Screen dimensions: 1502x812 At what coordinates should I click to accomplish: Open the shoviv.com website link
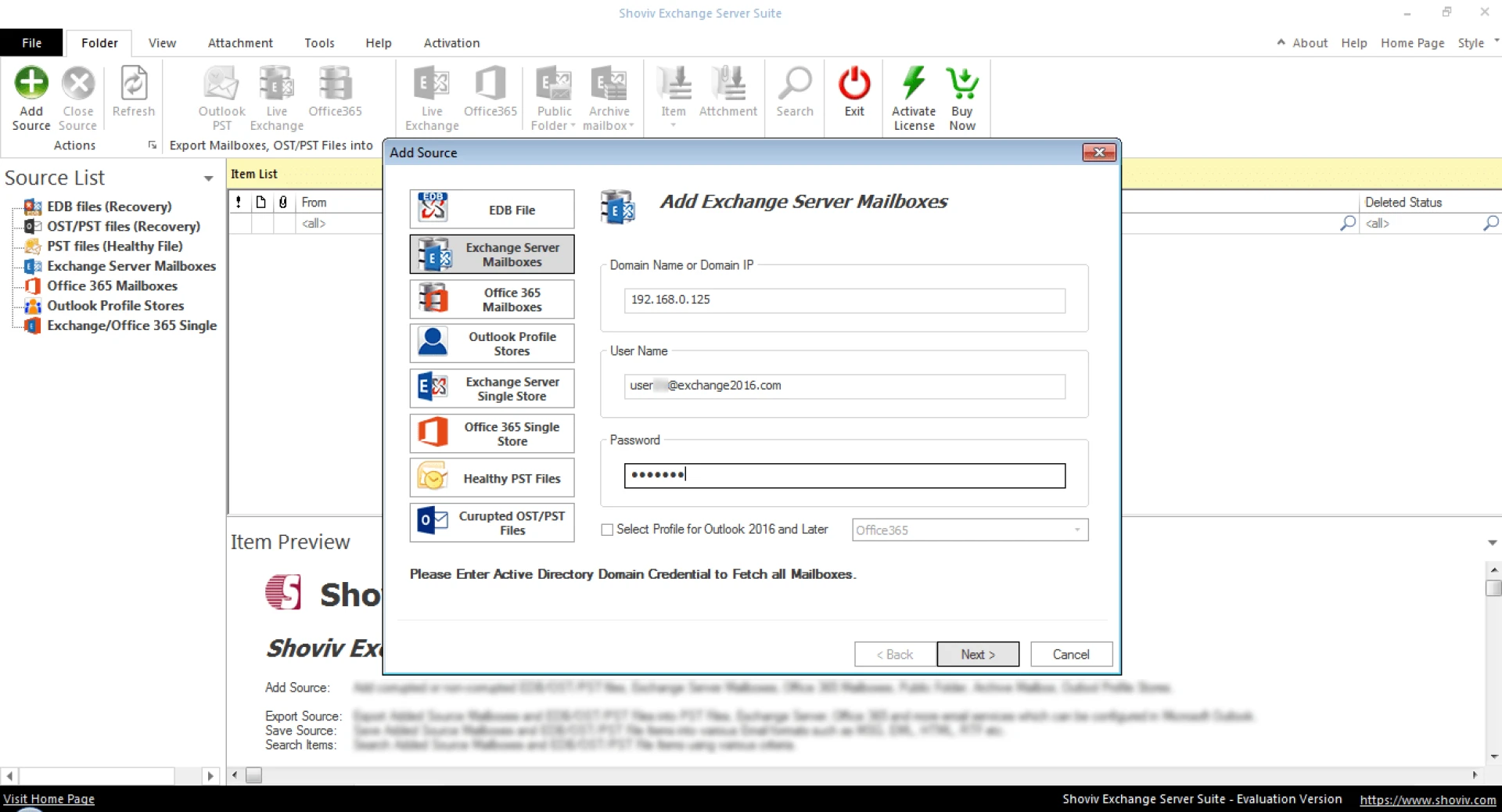click(1427, 799)
